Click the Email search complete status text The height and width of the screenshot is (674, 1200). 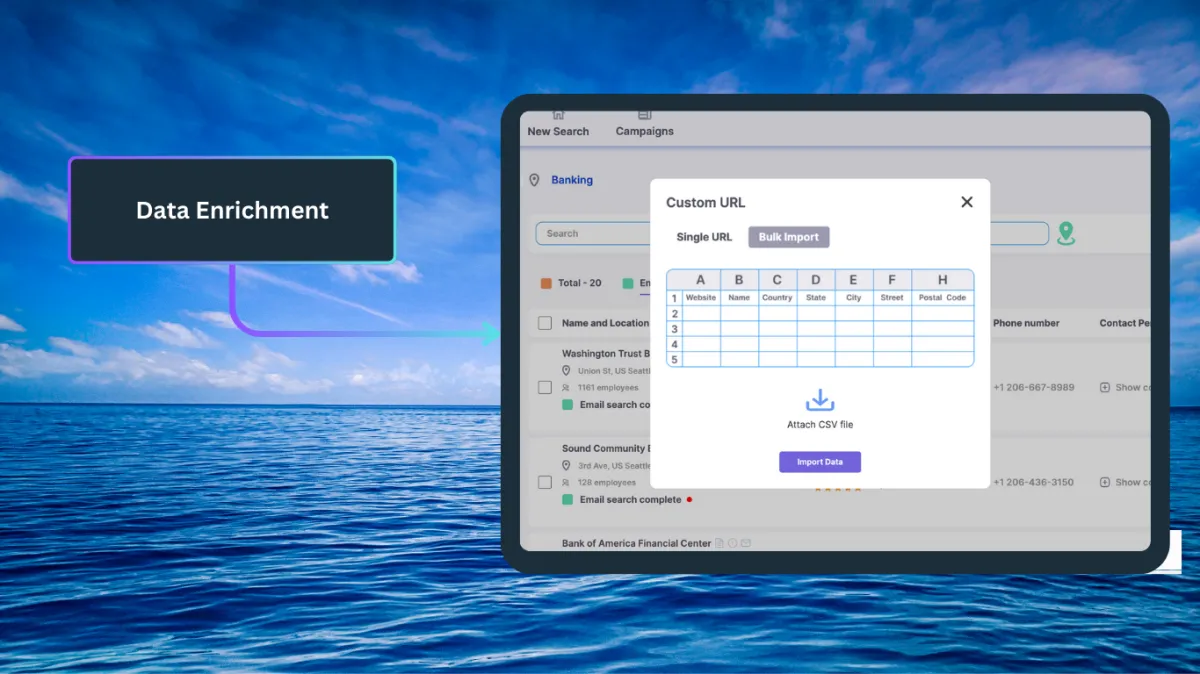[630, 499]
